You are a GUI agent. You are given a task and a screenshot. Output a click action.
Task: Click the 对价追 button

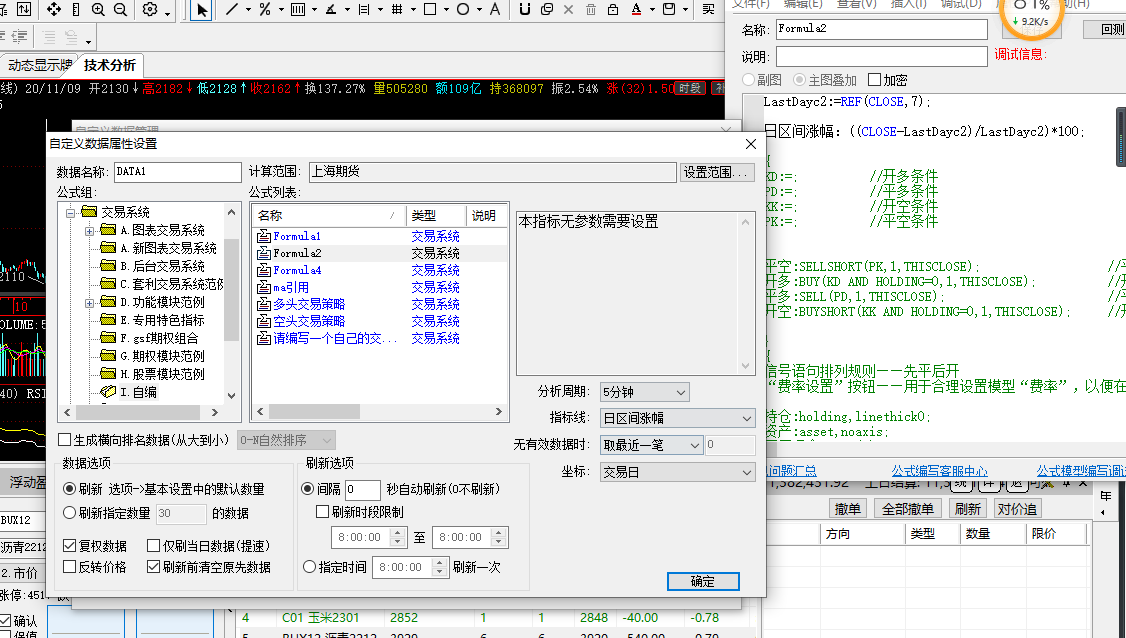(x=1017, y=509)
